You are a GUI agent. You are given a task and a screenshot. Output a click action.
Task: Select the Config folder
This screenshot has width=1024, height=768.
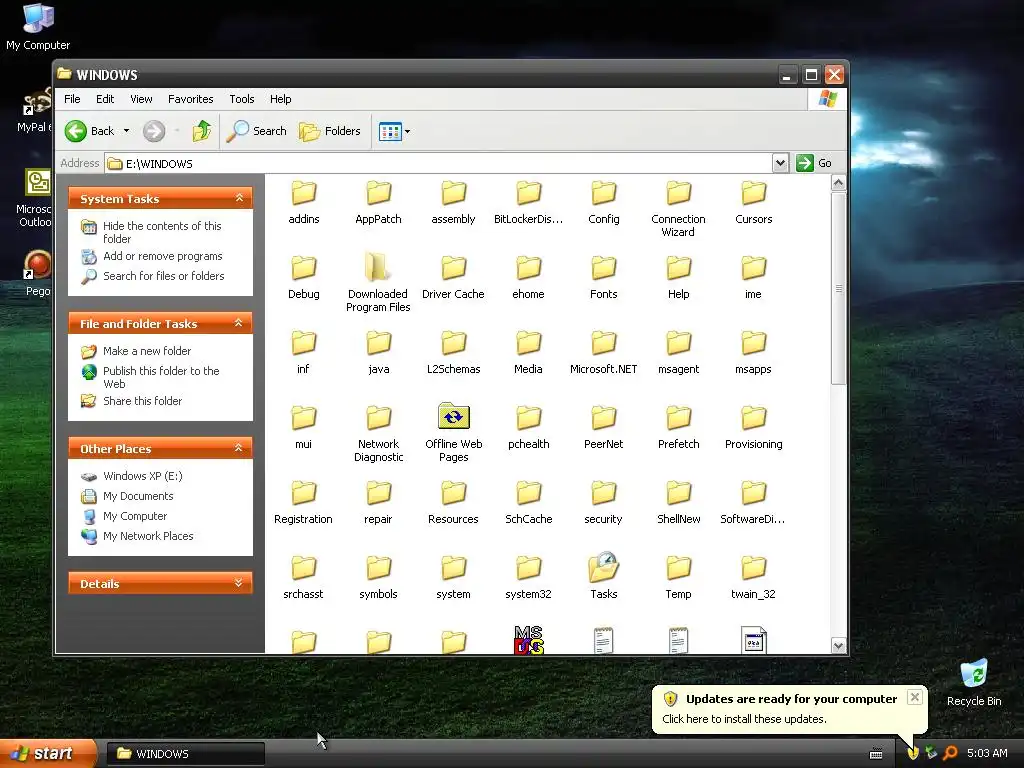(603, 203)
